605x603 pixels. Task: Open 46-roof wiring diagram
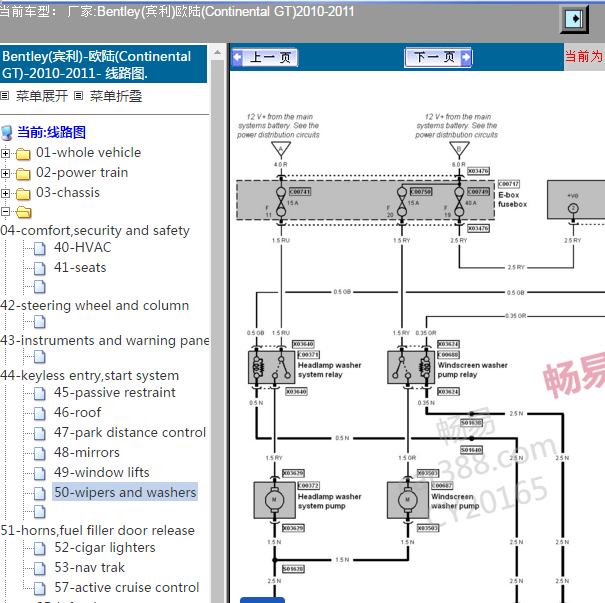coord(78,412)
